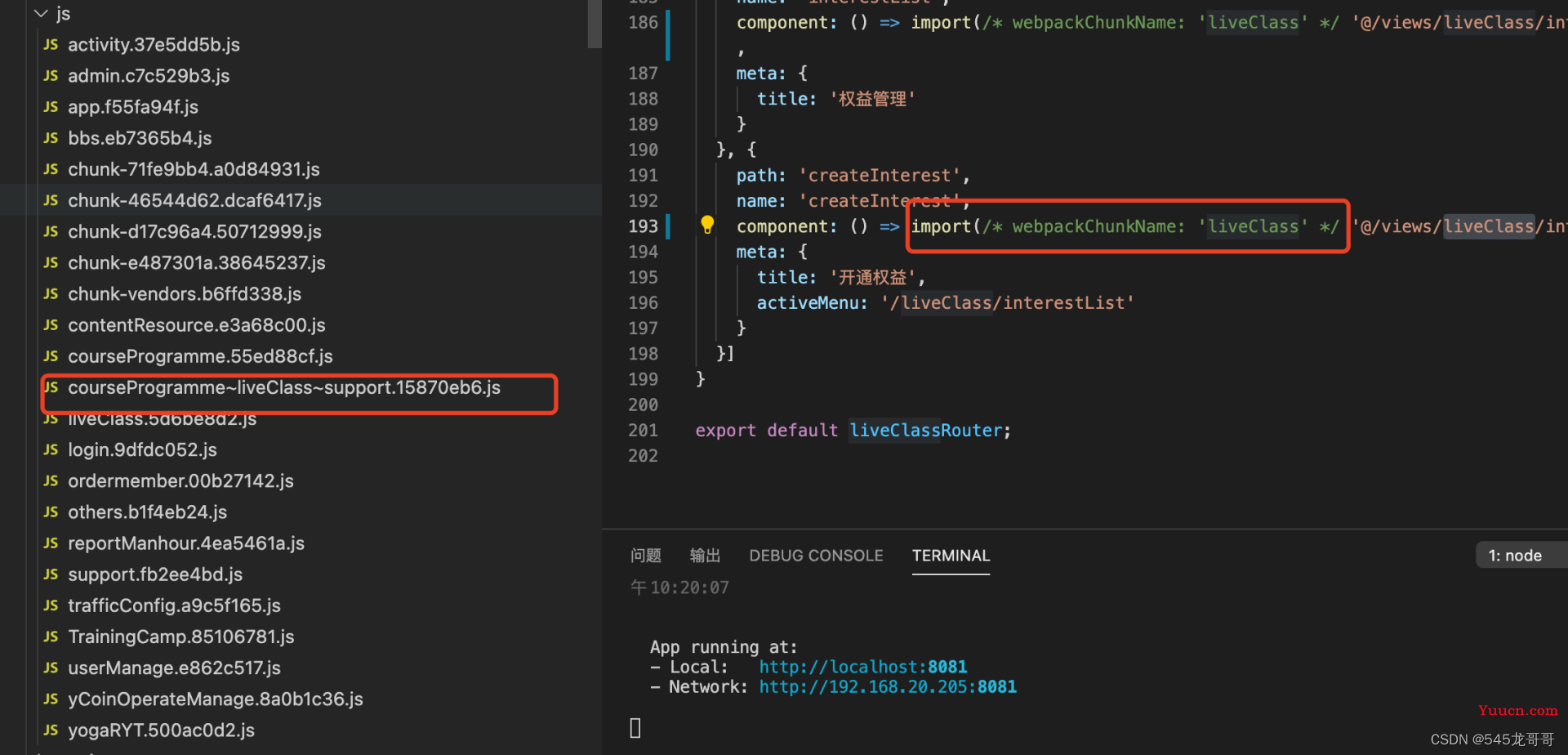Click 'App running at:' terminal text
Viewport: 1568px width, 755px height.
[724, 647]
